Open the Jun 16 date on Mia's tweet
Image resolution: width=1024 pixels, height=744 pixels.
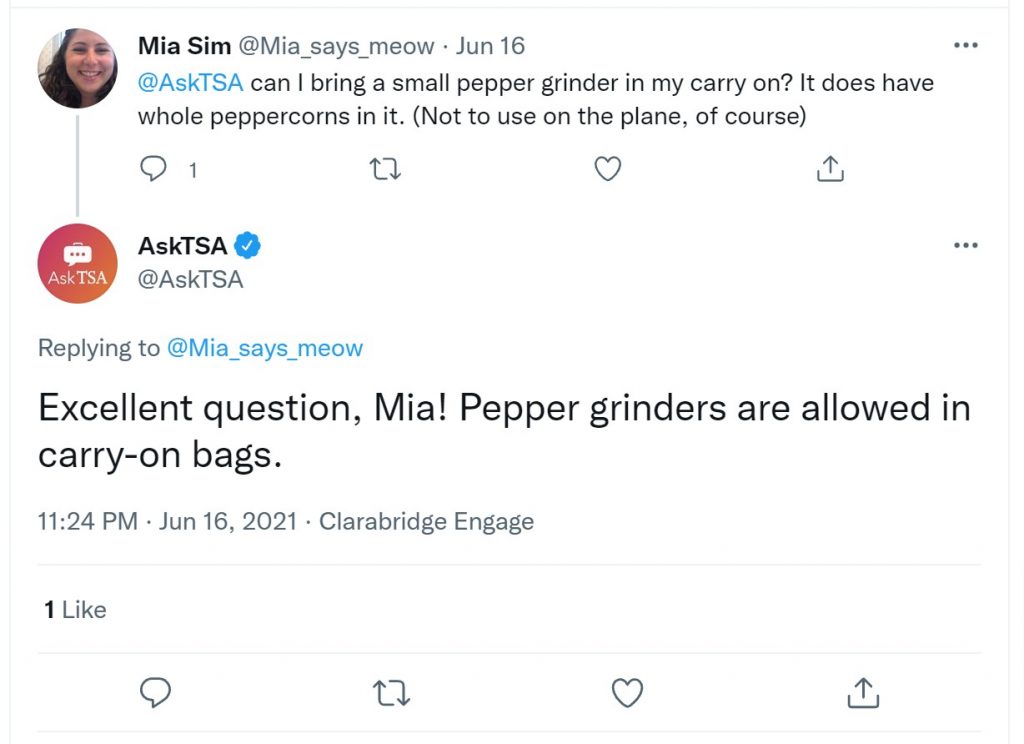(490, 46)
